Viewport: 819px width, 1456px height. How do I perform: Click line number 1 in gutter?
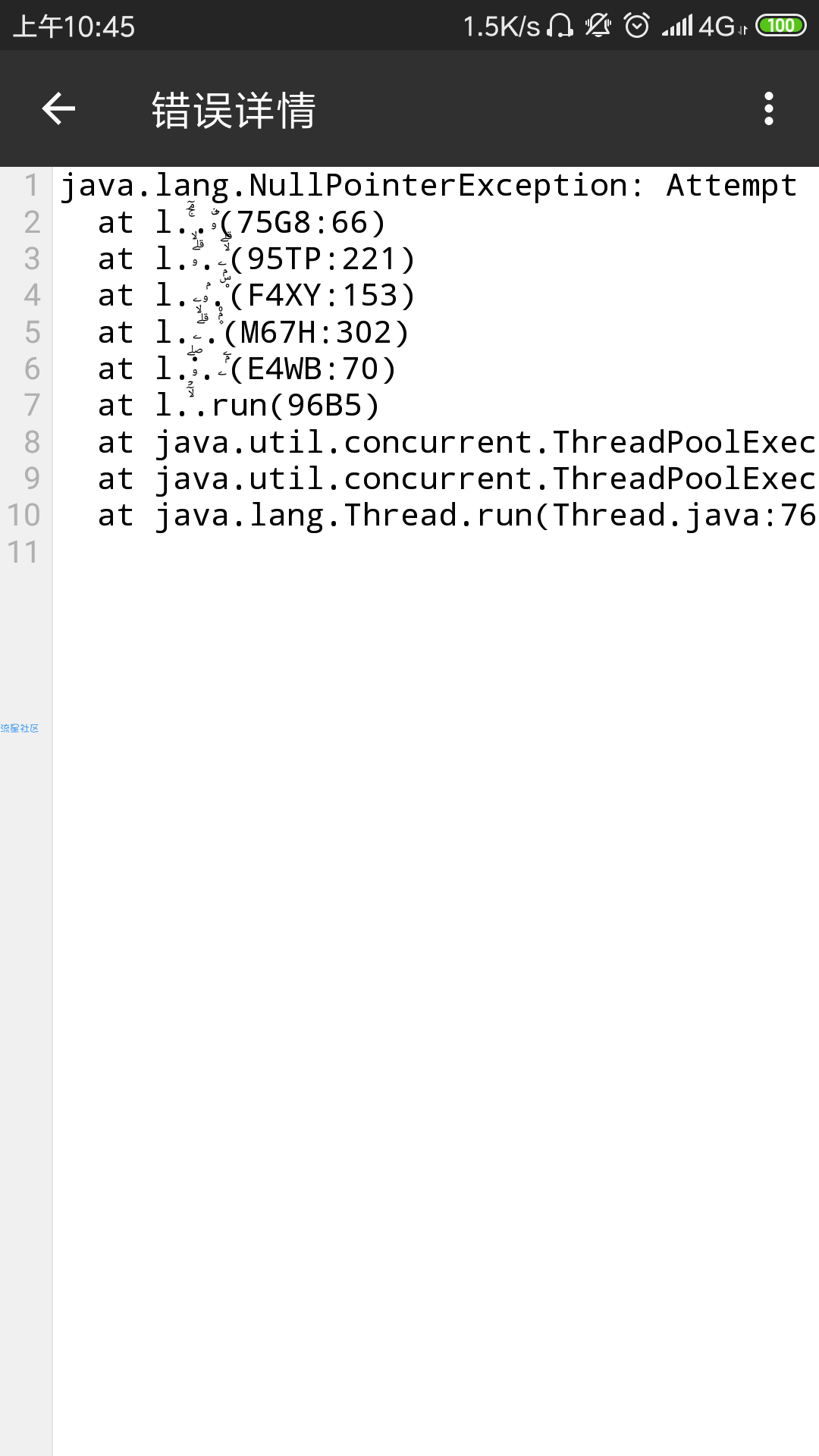click(31, 186)
